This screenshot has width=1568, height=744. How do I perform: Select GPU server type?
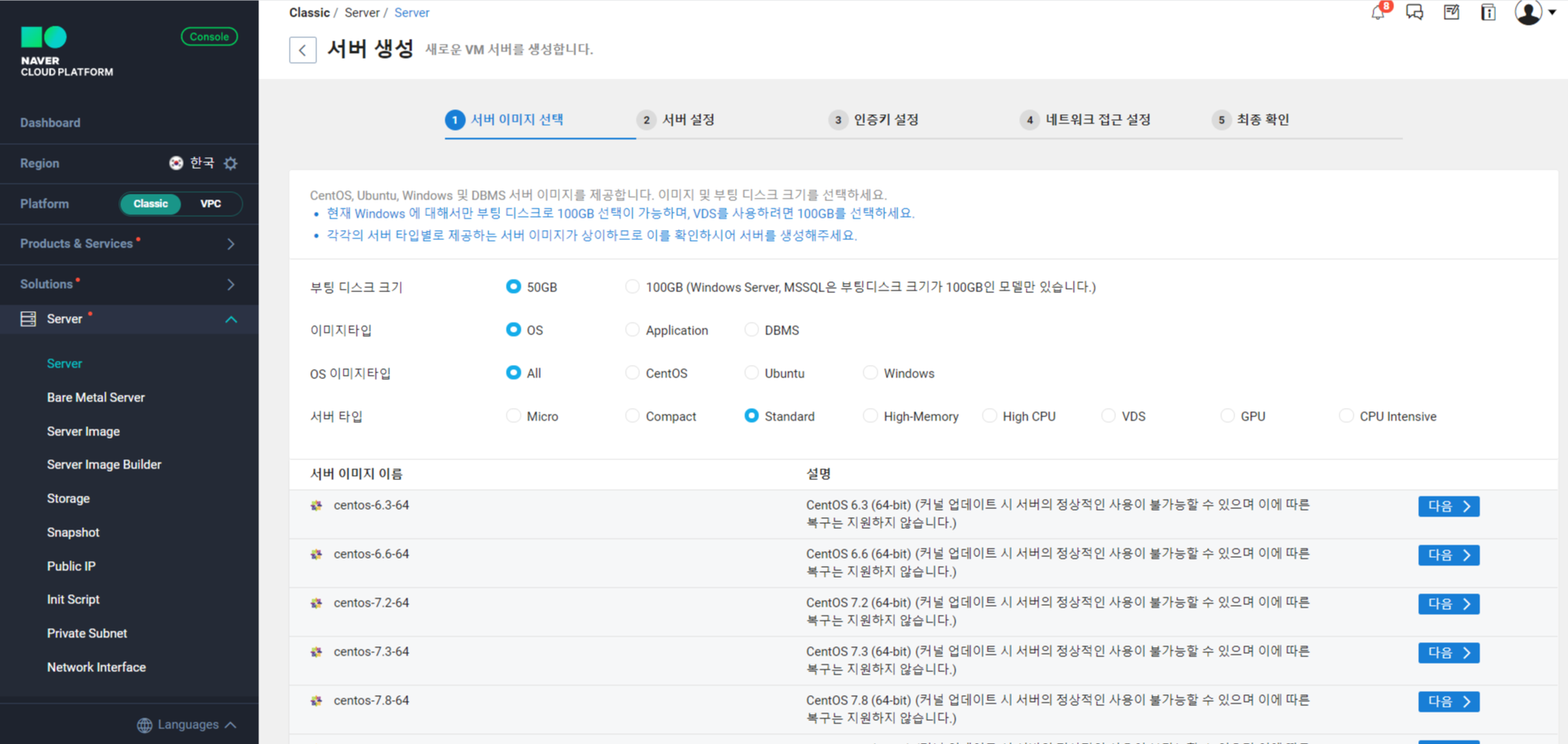[1228, 415]
